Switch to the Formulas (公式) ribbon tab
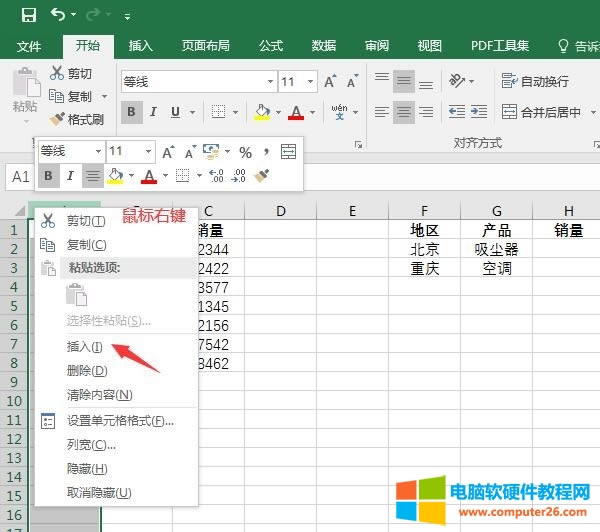Viewport: 600px width, 532px height. 270,46
